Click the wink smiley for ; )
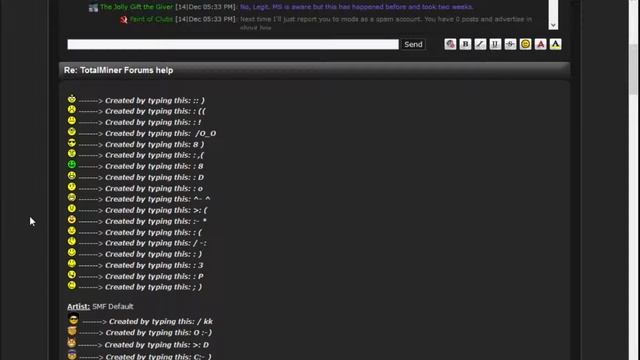Screen dimensions: 640x360 (x=72, y=285)
